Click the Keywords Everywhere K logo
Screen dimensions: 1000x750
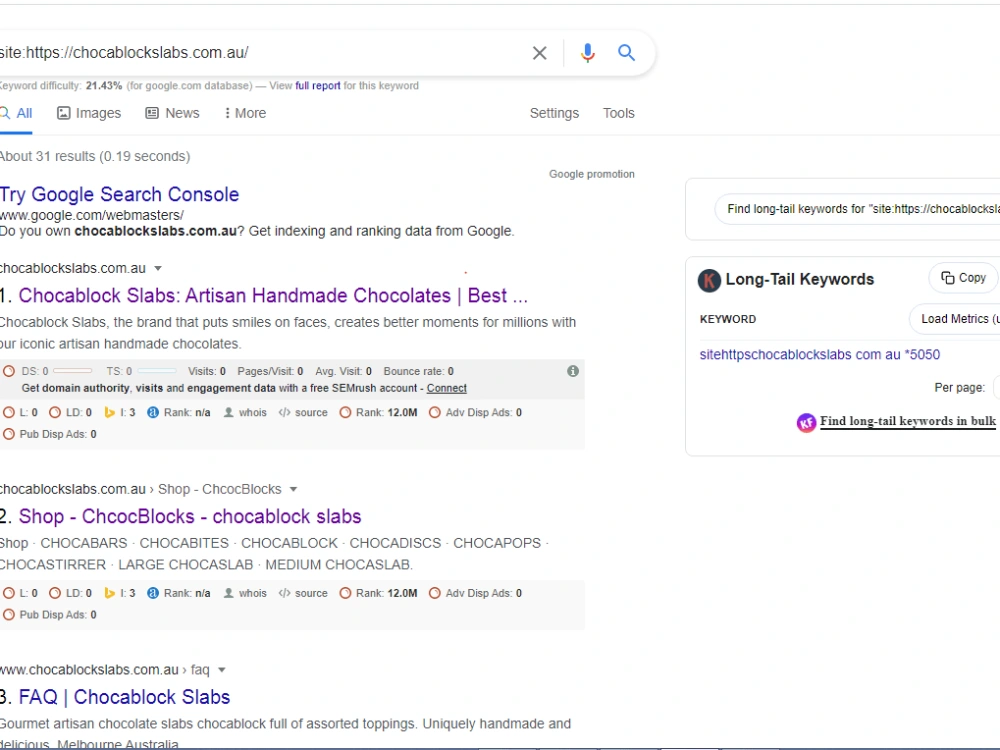(x=709, y=280)
